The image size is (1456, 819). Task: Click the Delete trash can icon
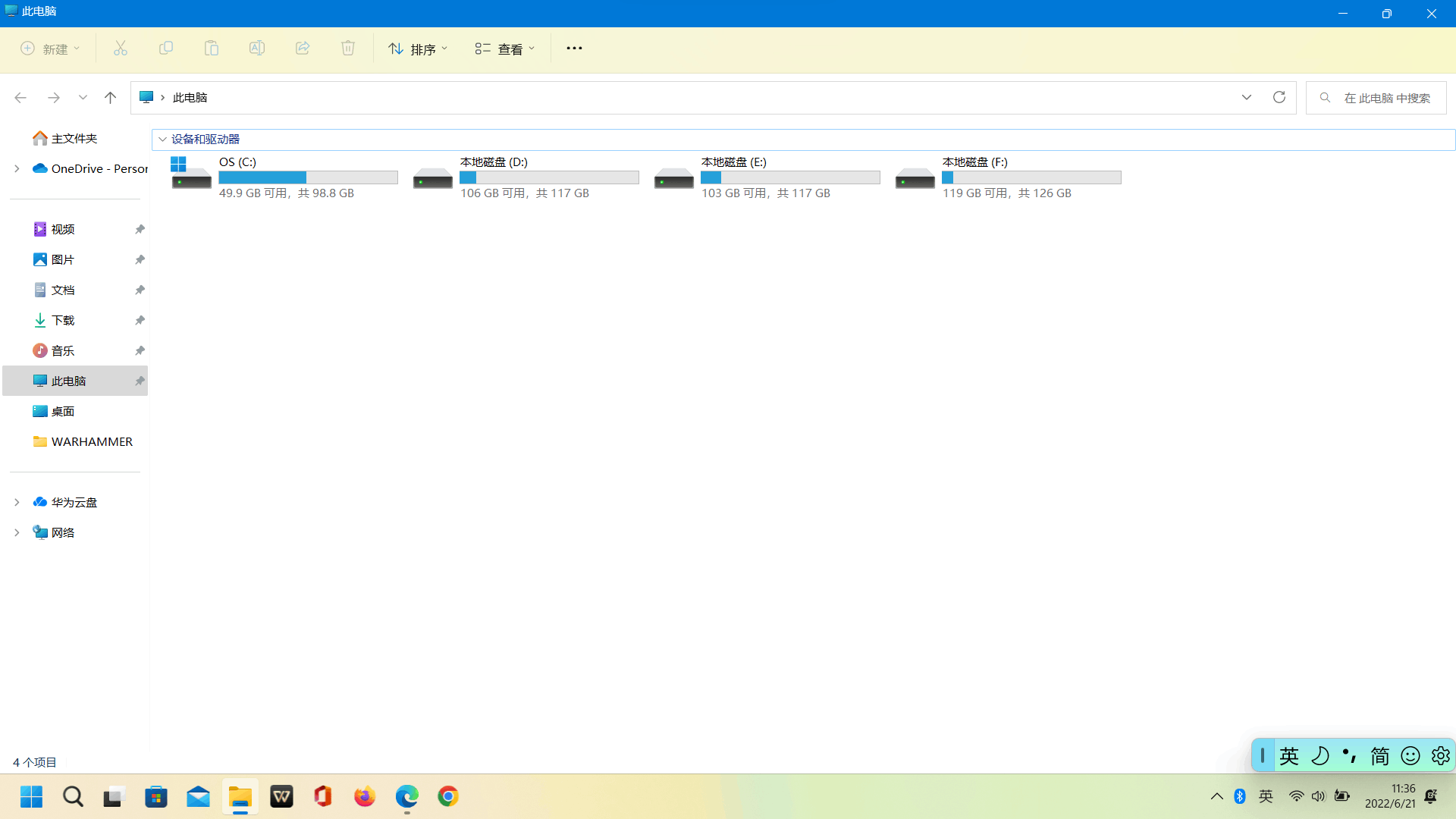click(348, 49)
